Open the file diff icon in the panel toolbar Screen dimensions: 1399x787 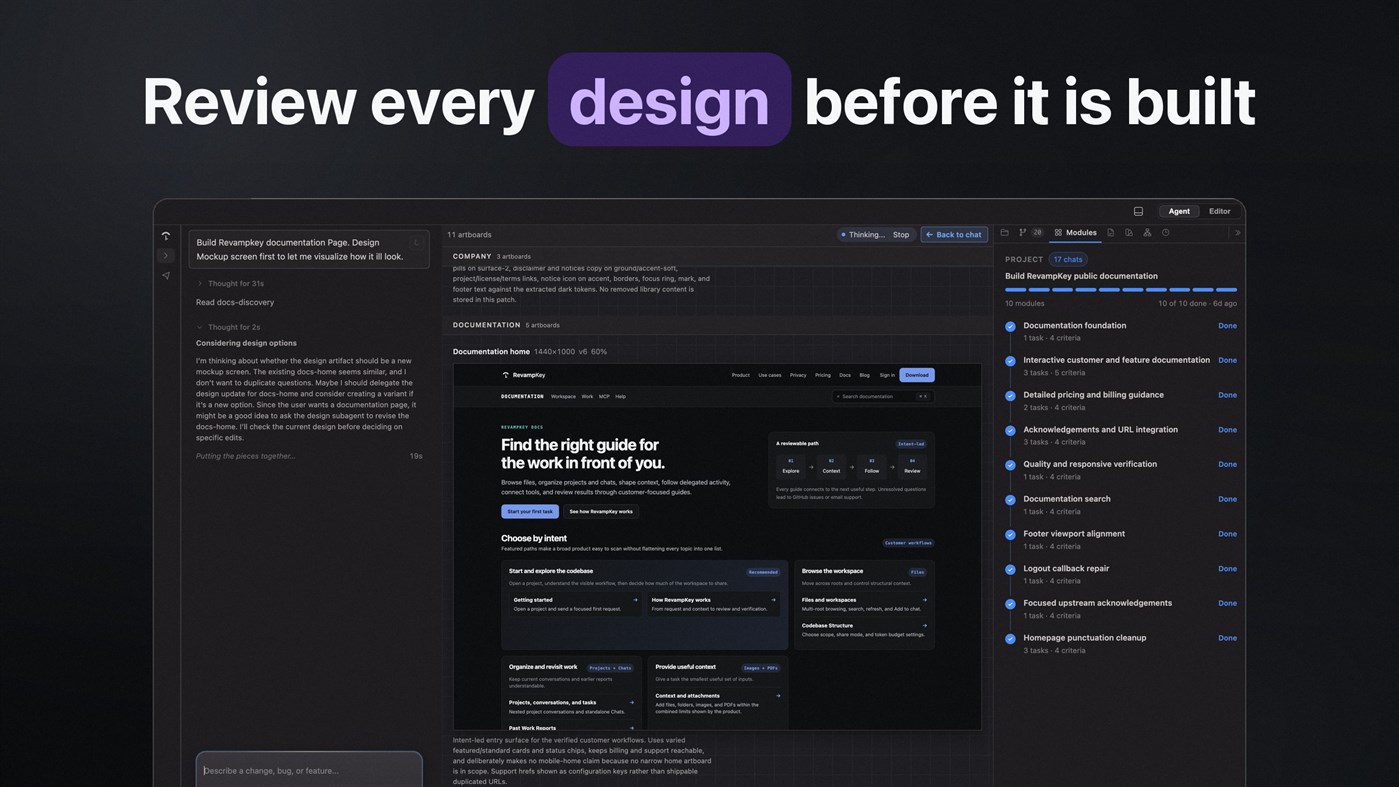pyautogui.click(x=1129, y=233)
